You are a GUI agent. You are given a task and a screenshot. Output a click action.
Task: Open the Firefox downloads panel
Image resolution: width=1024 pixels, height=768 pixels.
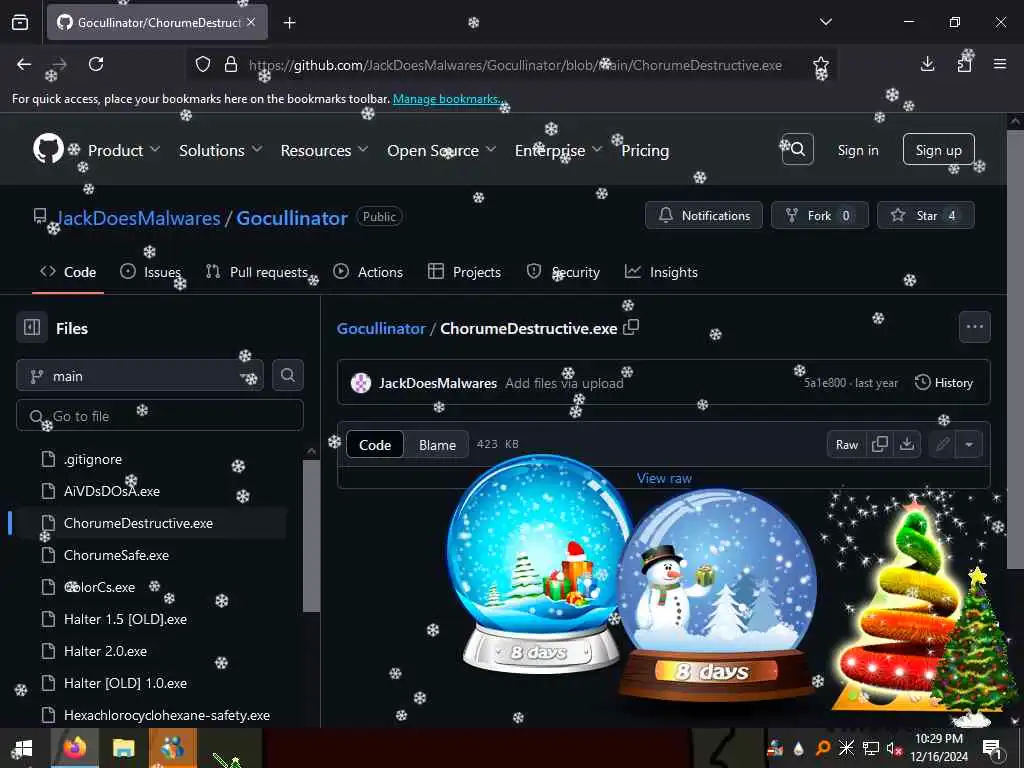pos(927,64)
